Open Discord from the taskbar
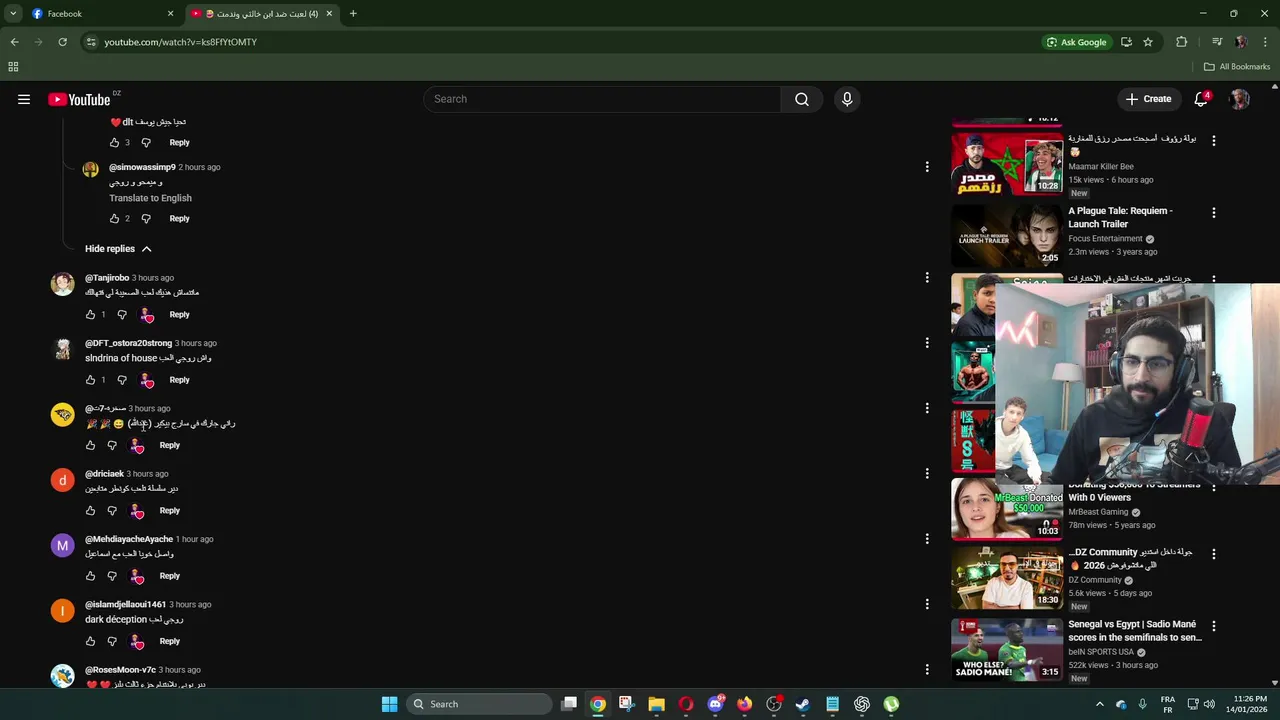Screen dimensions: 1280x720 (x=715, y=704)
